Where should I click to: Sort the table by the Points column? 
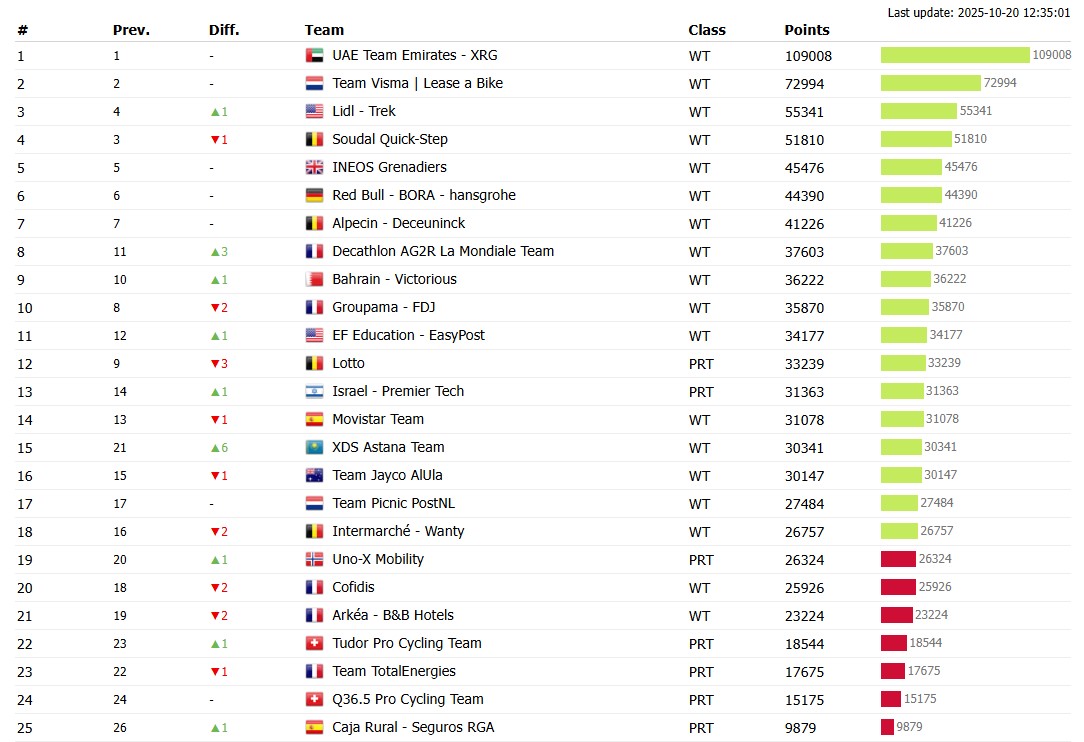click(805, 30)
